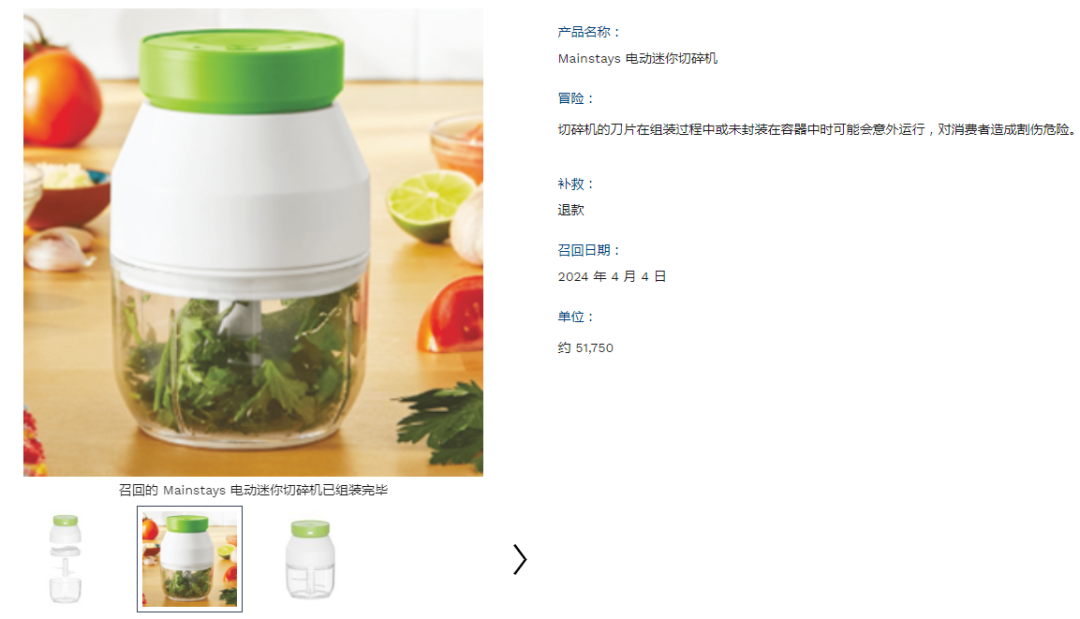Open the large chopper product photo
Image resolution: width=1080 pixels, height=619 pixels.
click(253, 242)
